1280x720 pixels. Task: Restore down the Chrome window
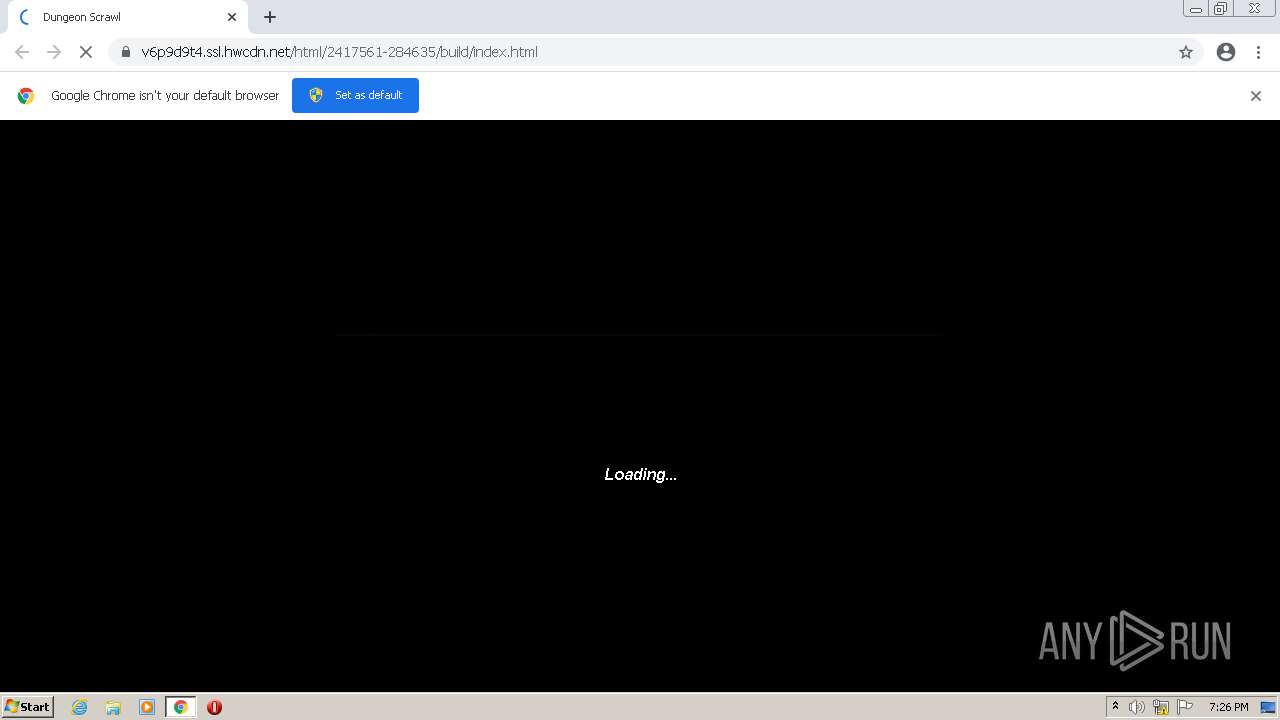click(1221, 9)
